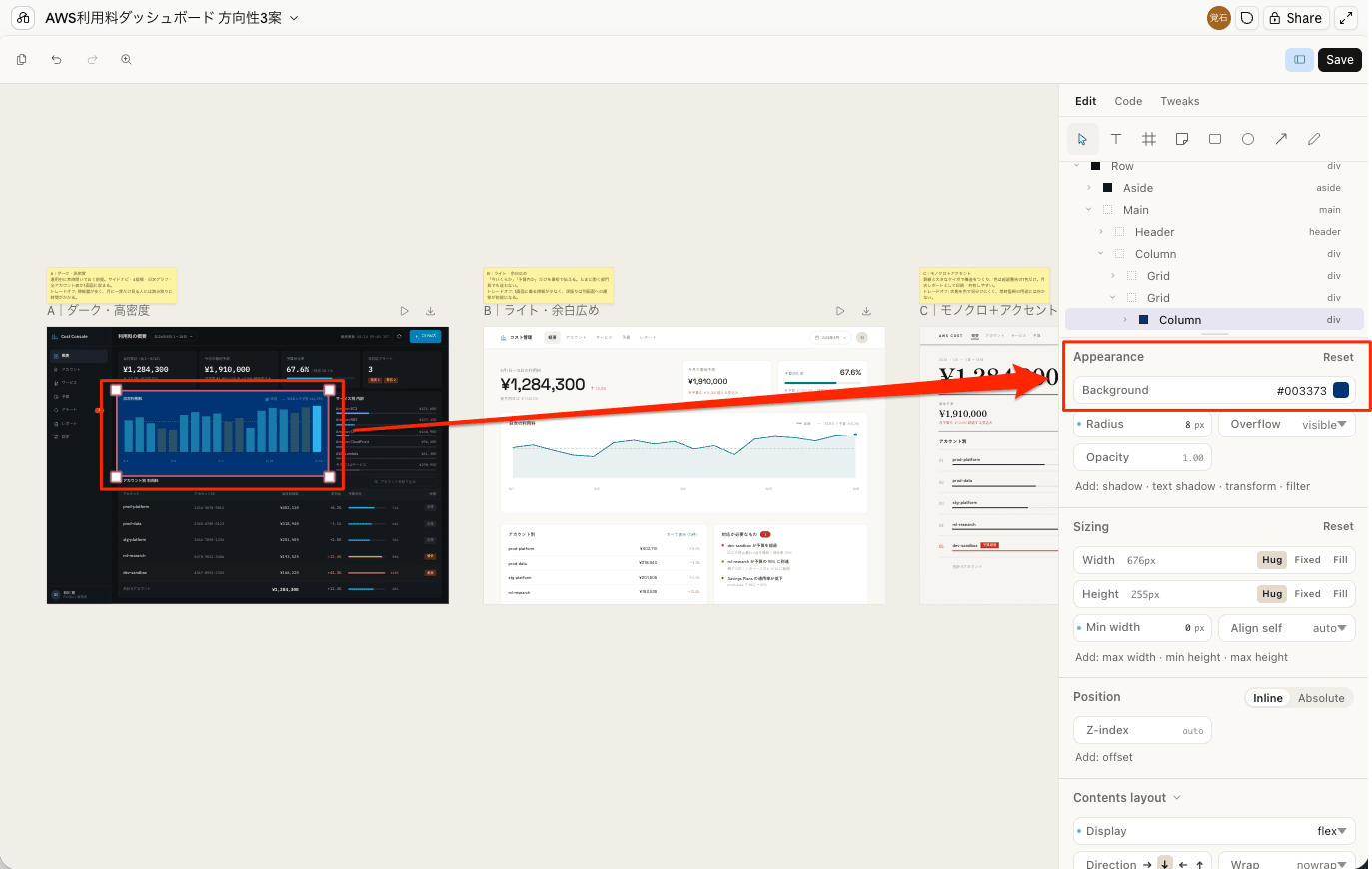1372x869 pixels.
Task: Switch to the Tweaks tab
Action: click(1179, 101)
